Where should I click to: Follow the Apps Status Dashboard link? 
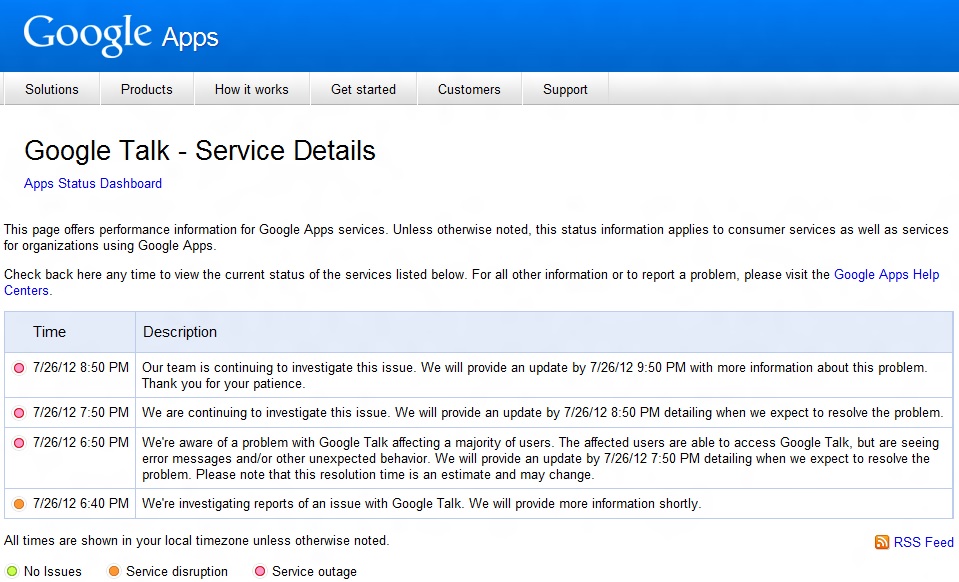click(x=93, y=183)
